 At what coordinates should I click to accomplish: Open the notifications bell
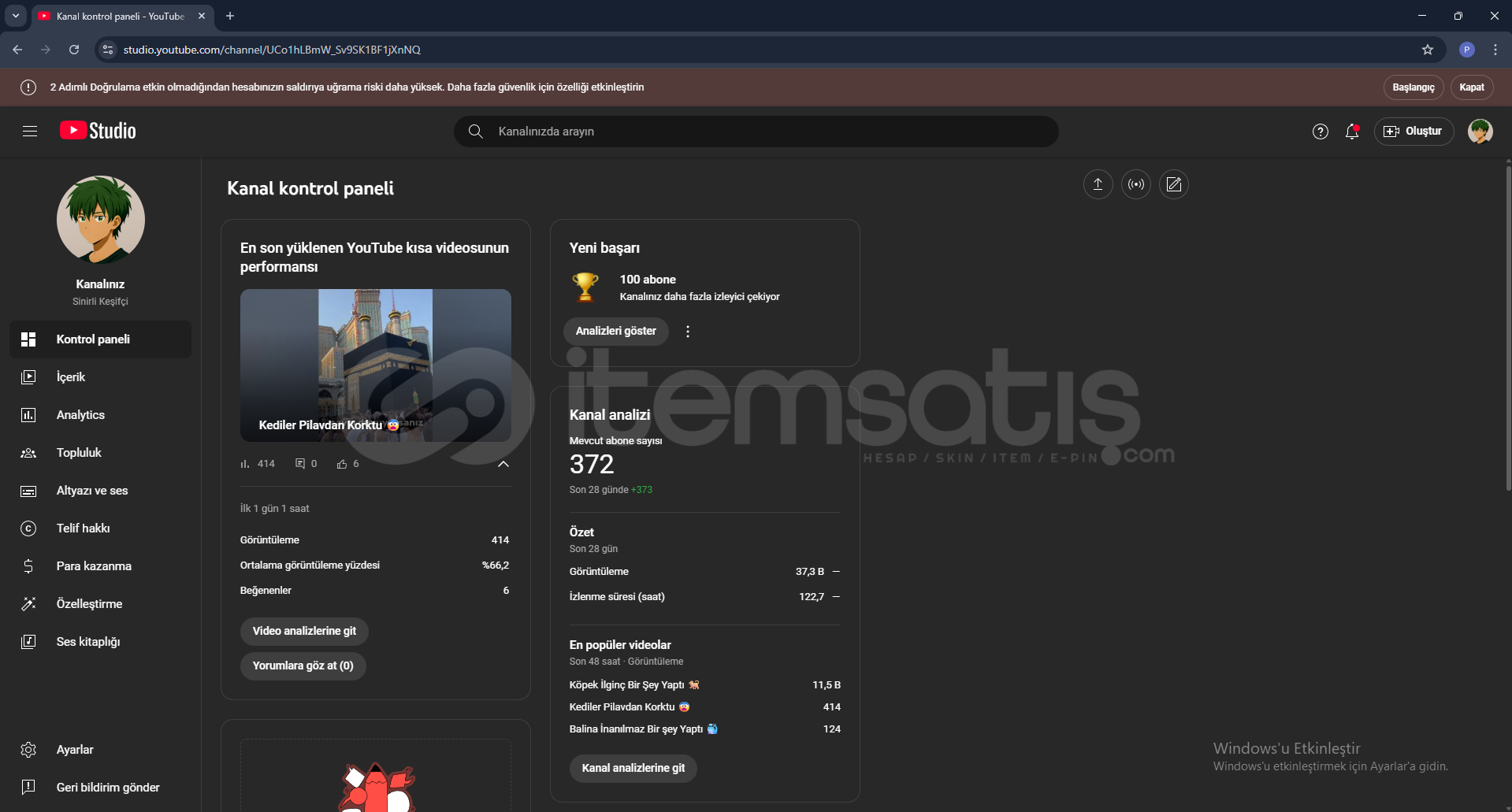1352,132
